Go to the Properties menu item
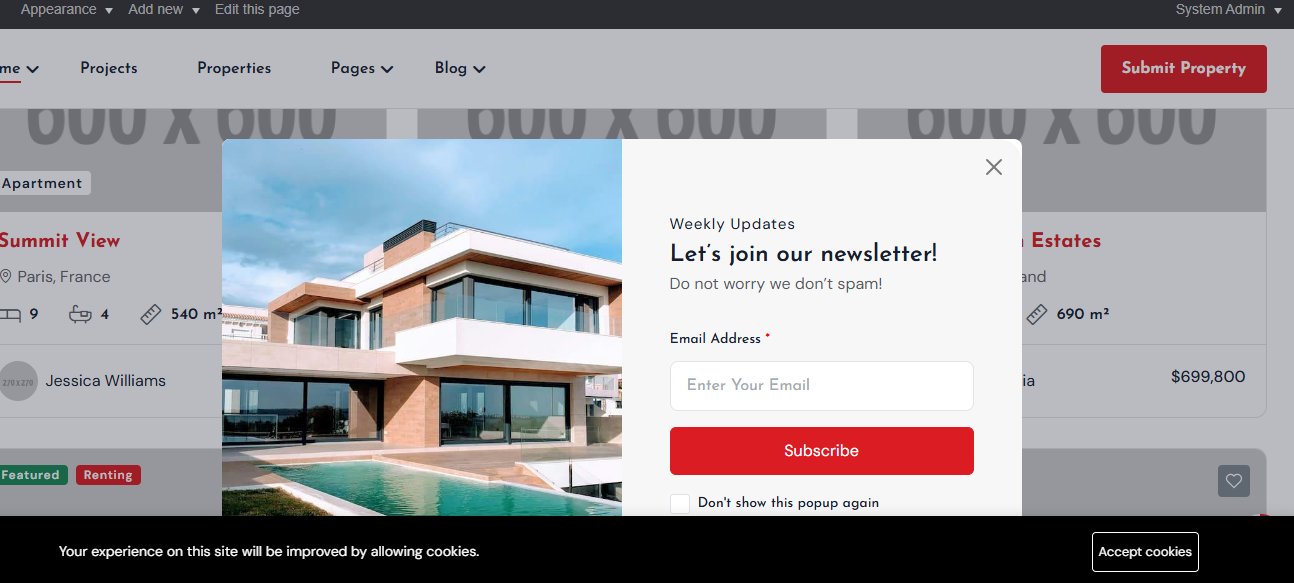This screenshot has width=1294, height=583. tap(234, 68)
